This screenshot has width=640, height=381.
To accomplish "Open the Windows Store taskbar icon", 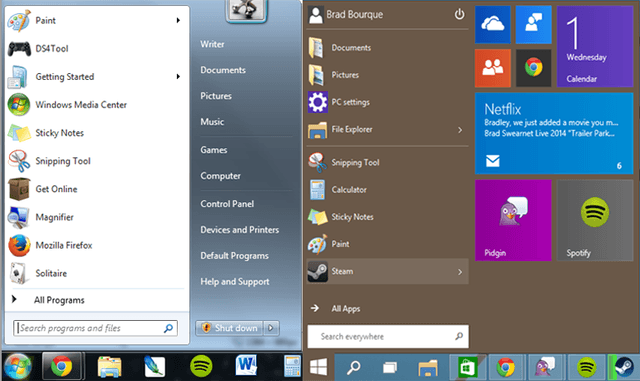I will [467, 367].
